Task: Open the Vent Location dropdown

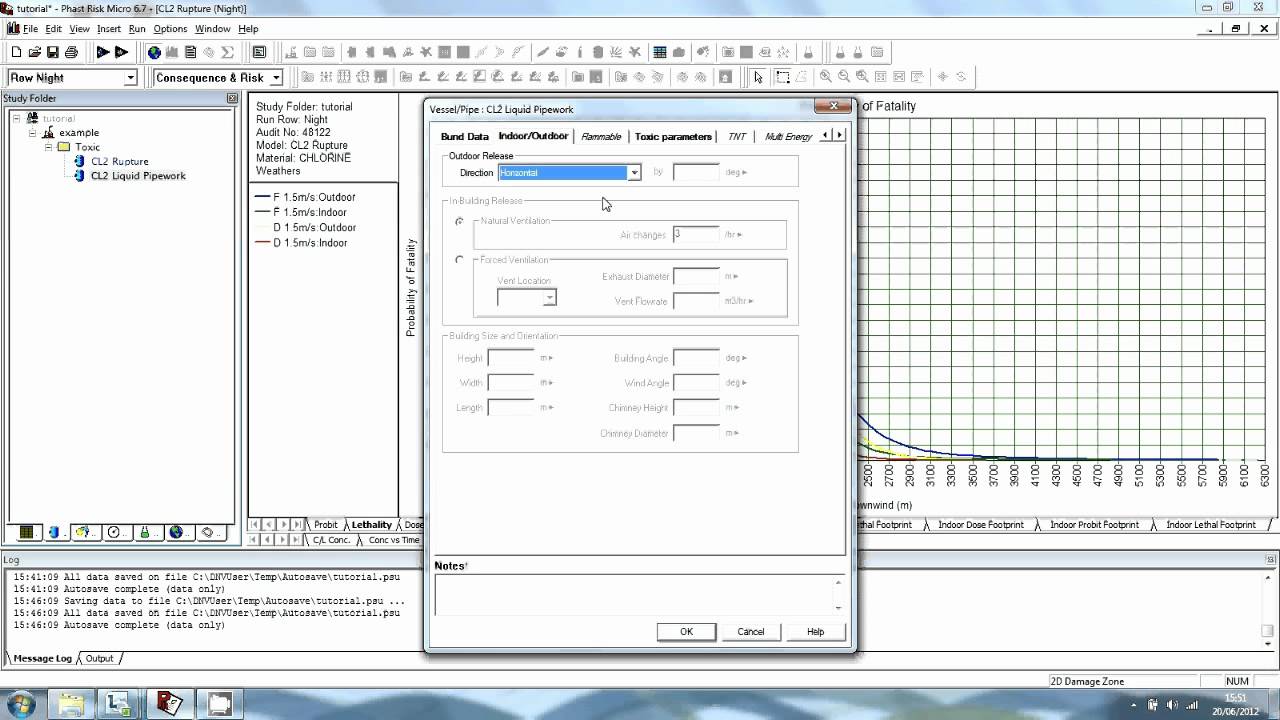Action: (549, 298)
